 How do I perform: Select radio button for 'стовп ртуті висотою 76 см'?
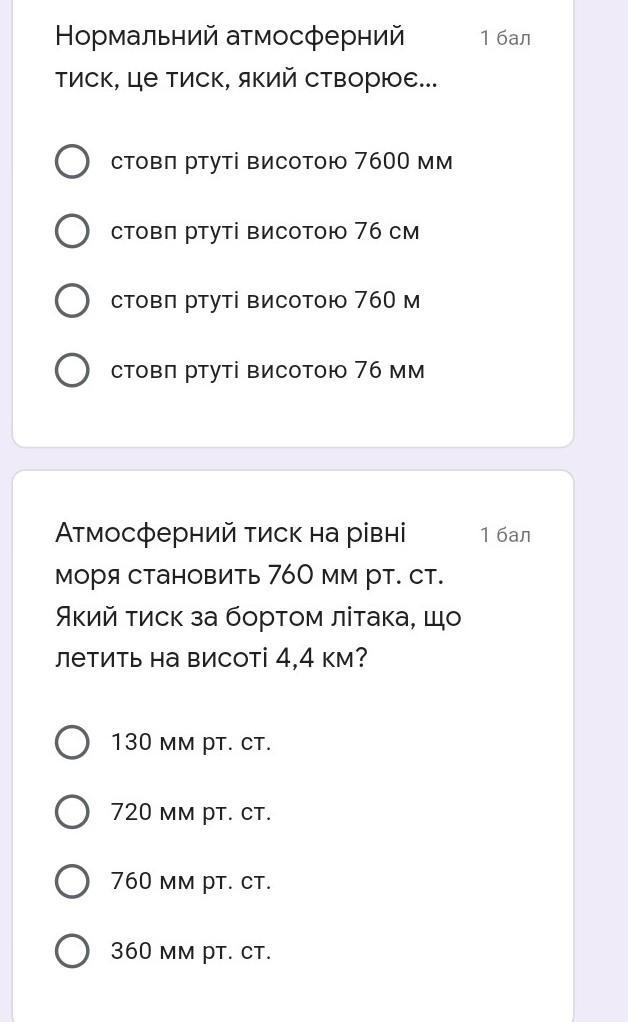tap(72, 231)
